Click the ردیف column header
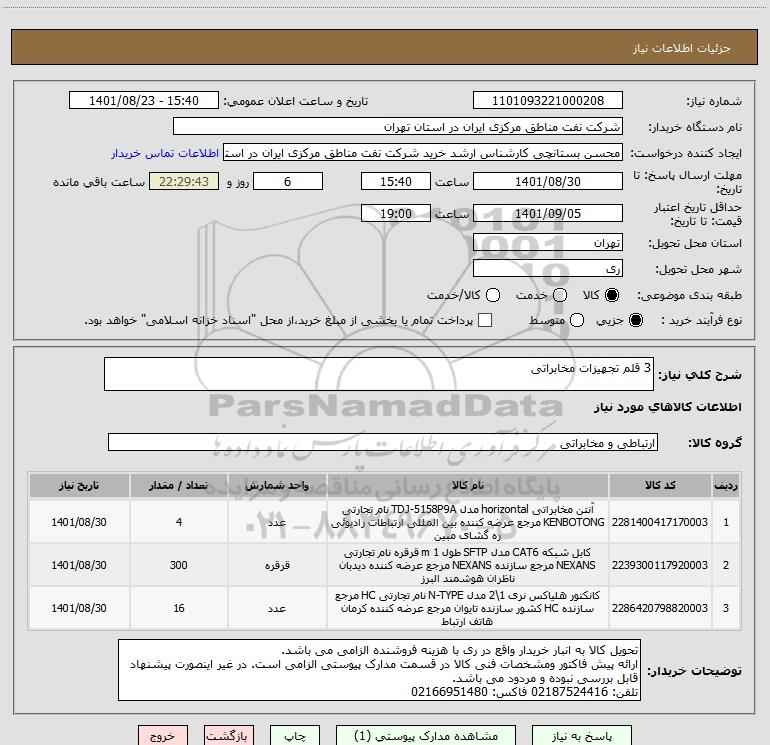770x745 pixels. [x=726, y=486]
